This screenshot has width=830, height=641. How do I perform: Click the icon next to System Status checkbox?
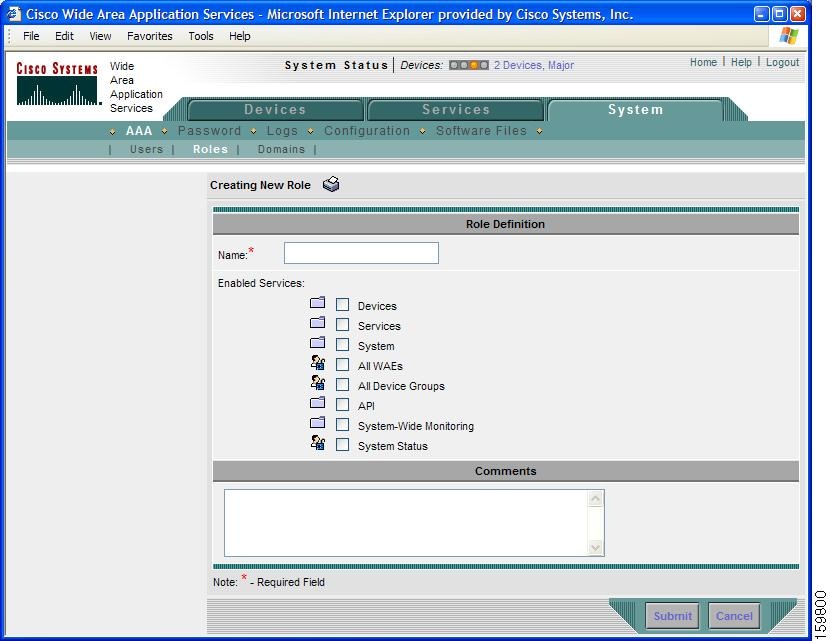coord(318,443)
